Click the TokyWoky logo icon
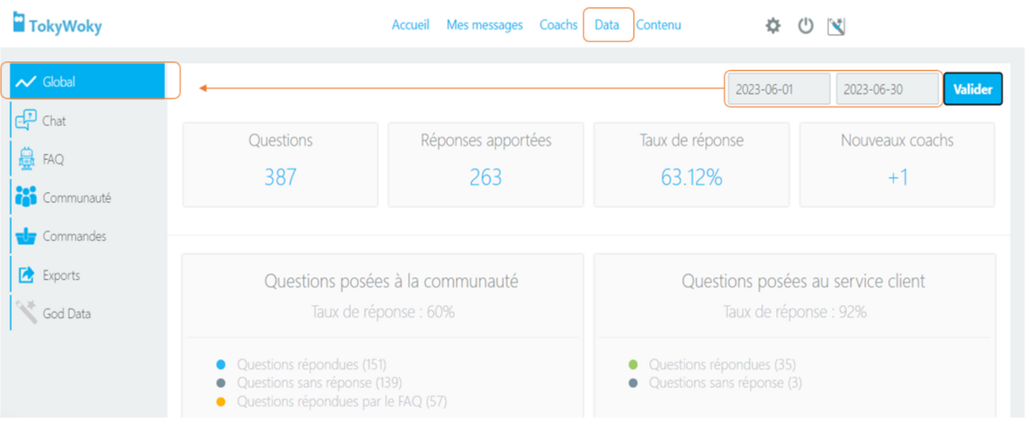Screen dimensions: 1029x421 [x=19, y=21]
